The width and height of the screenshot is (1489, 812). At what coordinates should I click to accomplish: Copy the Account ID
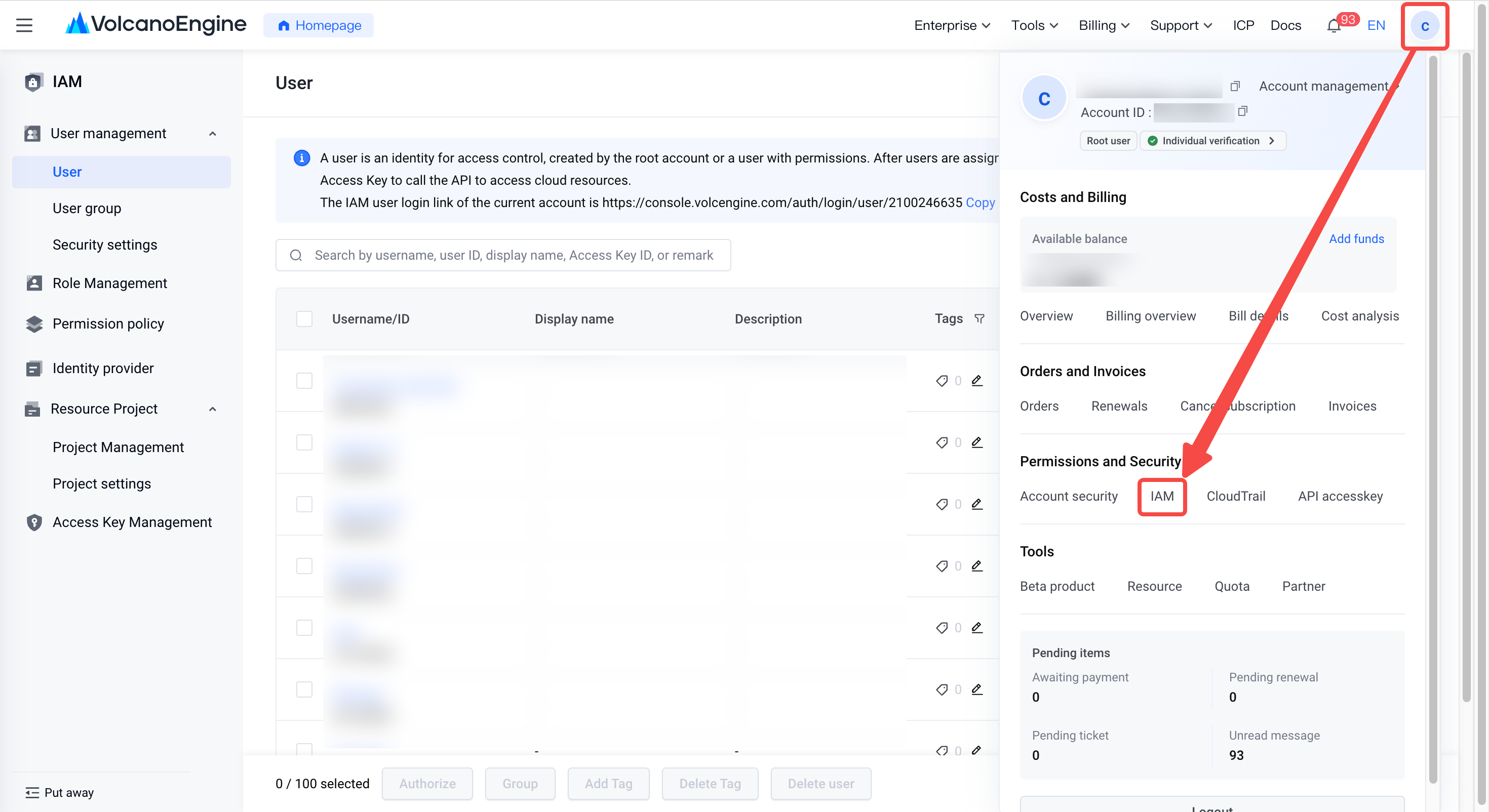pyautogui.click(x=1242, y=111)
